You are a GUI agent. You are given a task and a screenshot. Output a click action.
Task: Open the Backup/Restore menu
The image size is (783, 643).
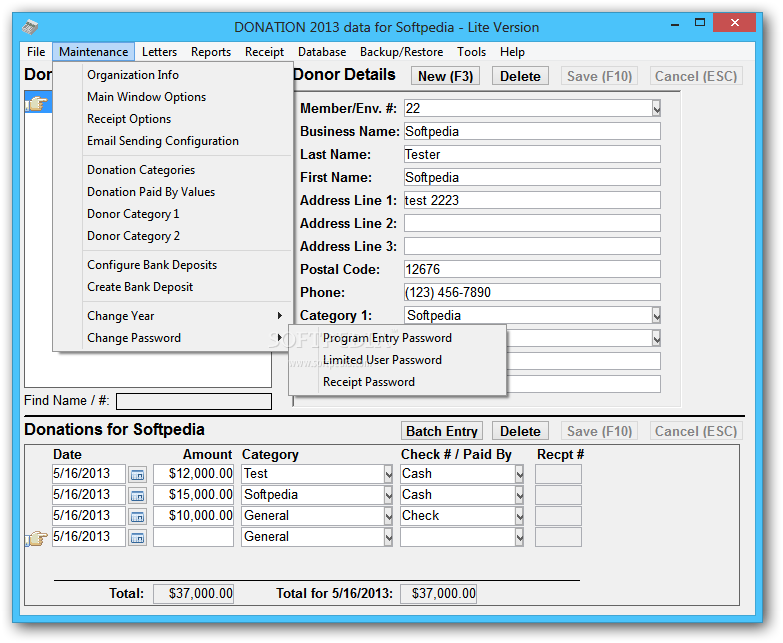[401, 52]
